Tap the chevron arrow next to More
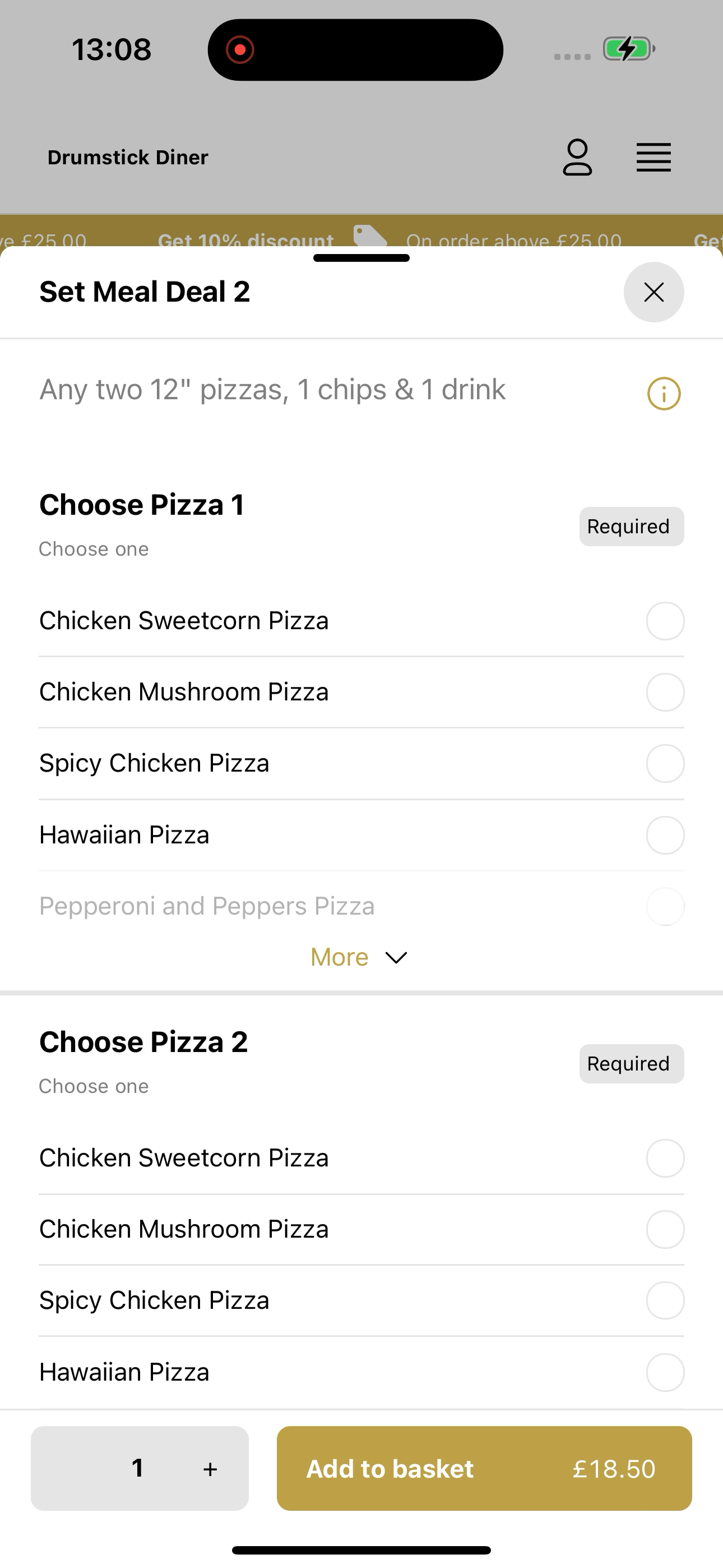 [x=396, y=958]
